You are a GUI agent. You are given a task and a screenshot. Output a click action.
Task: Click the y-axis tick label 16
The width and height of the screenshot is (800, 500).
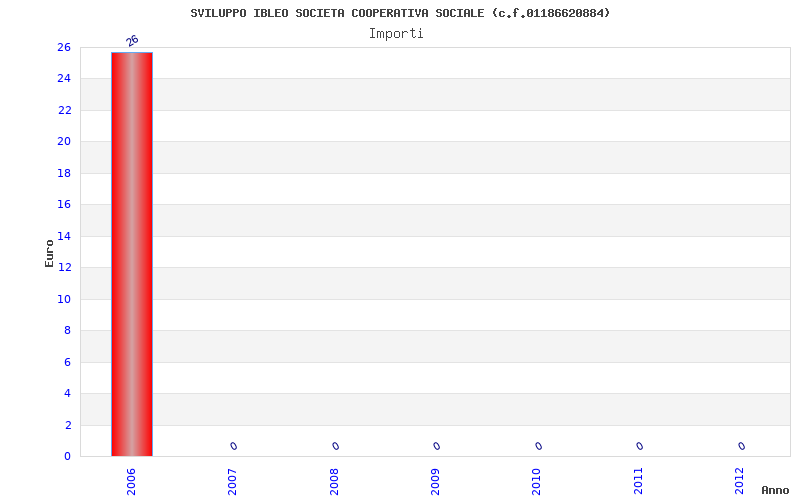point(64,205)
